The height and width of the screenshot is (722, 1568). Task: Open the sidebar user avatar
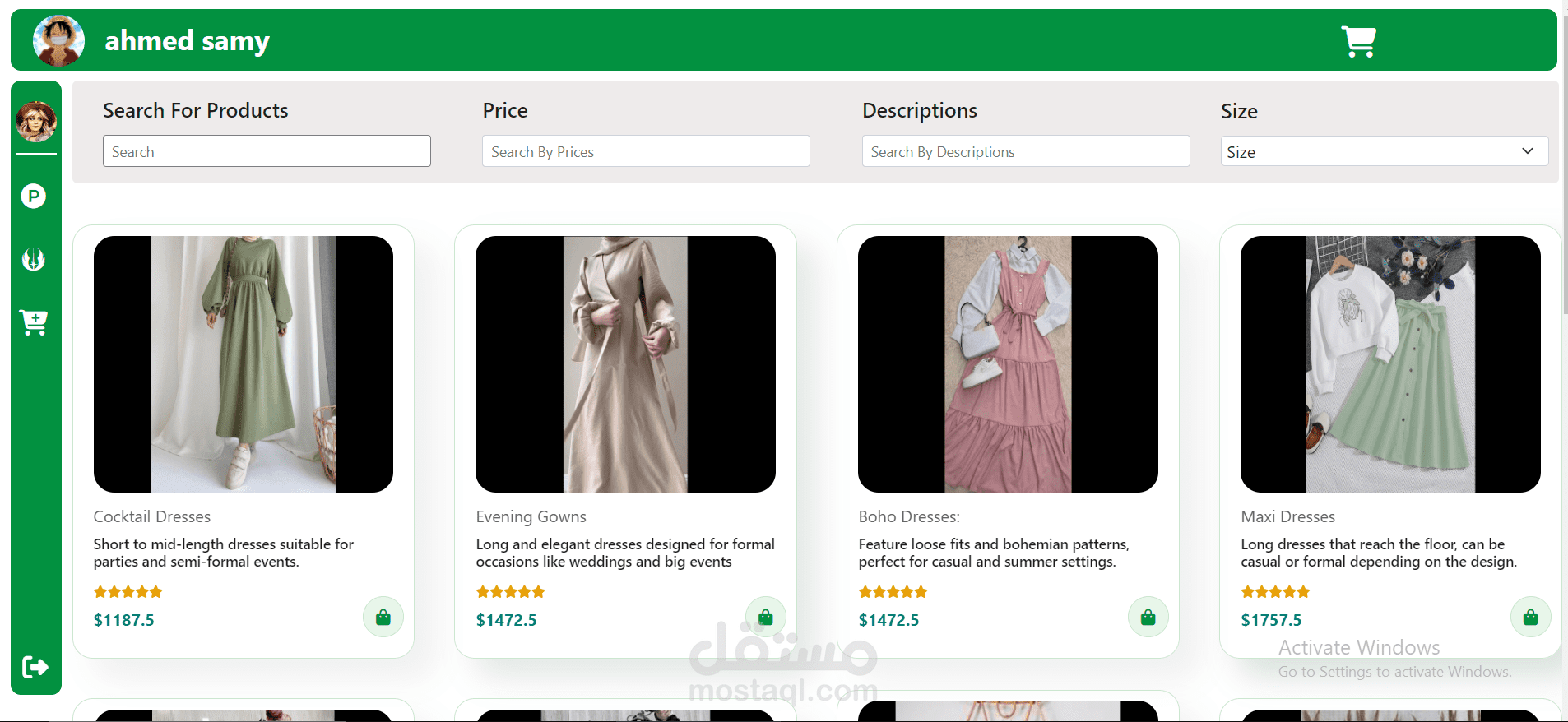[36, 122]
